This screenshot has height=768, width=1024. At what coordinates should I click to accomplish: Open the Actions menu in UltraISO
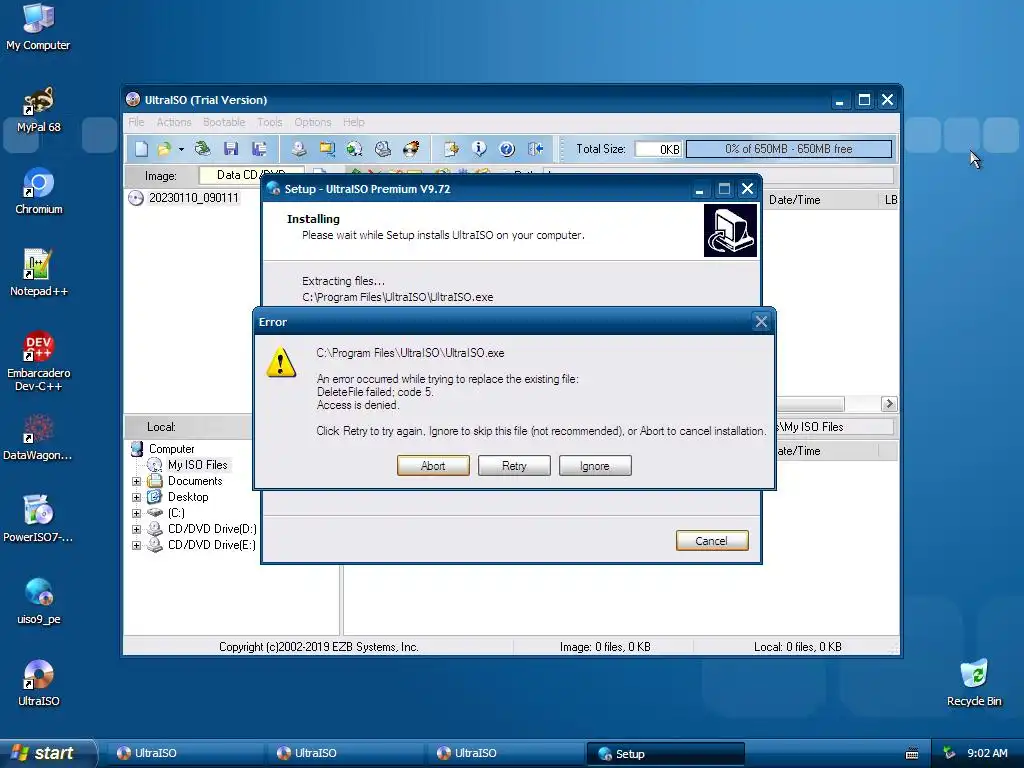(x=174, y=122)
